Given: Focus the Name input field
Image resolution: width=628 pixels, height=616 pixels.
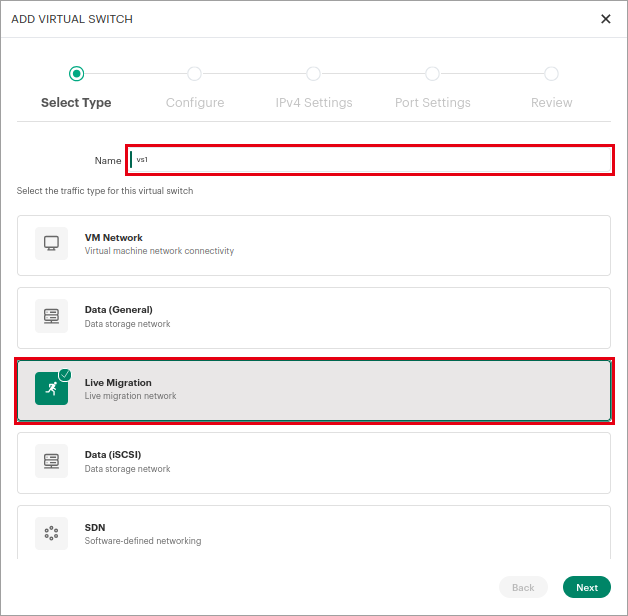Looking at the screenshot, I should pos(370,160).
